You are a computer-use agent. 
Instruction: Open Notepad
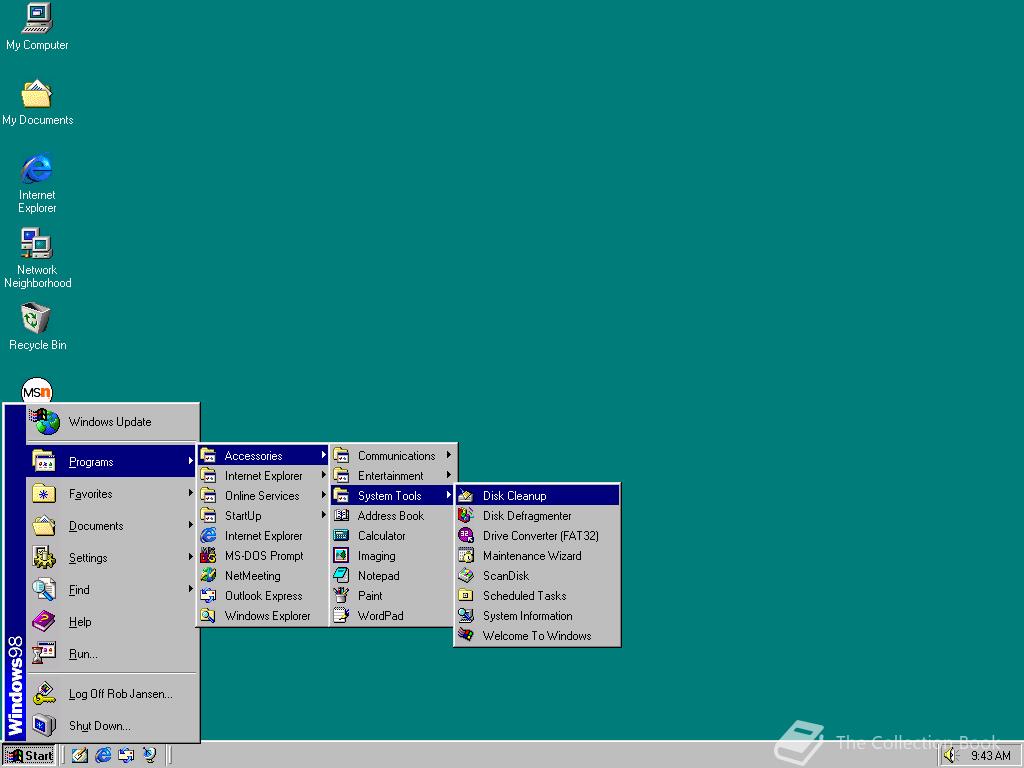coord(392,576)
